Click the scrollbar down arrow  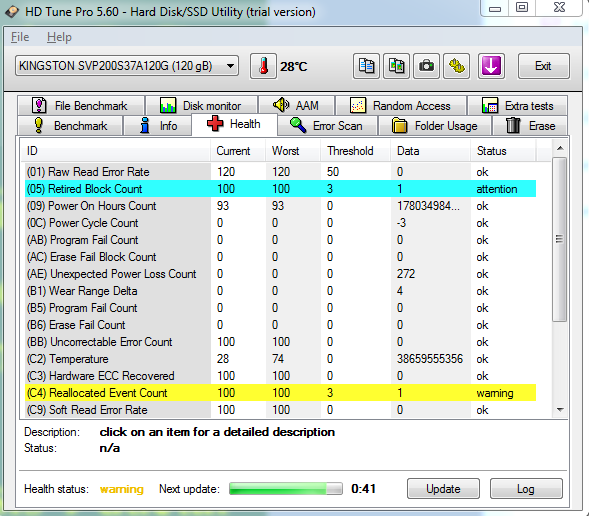click(x=560, y=410)
